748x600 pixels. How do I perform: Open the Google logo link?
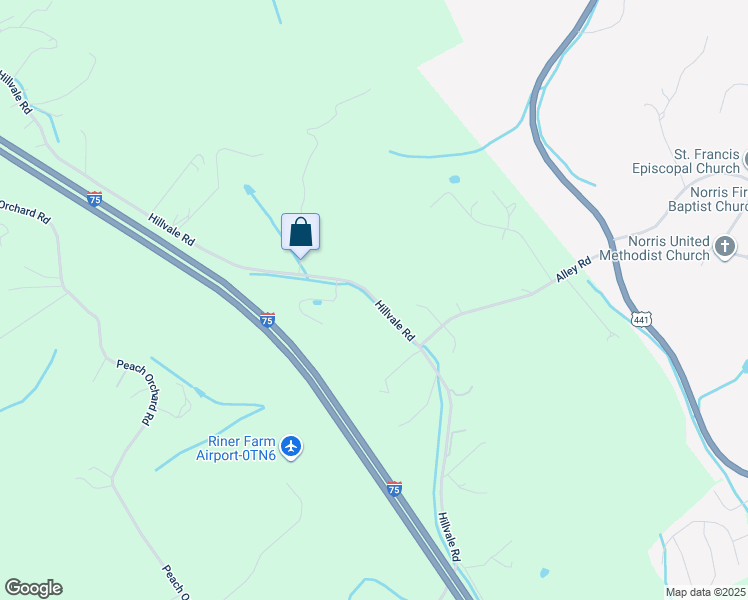34,588
